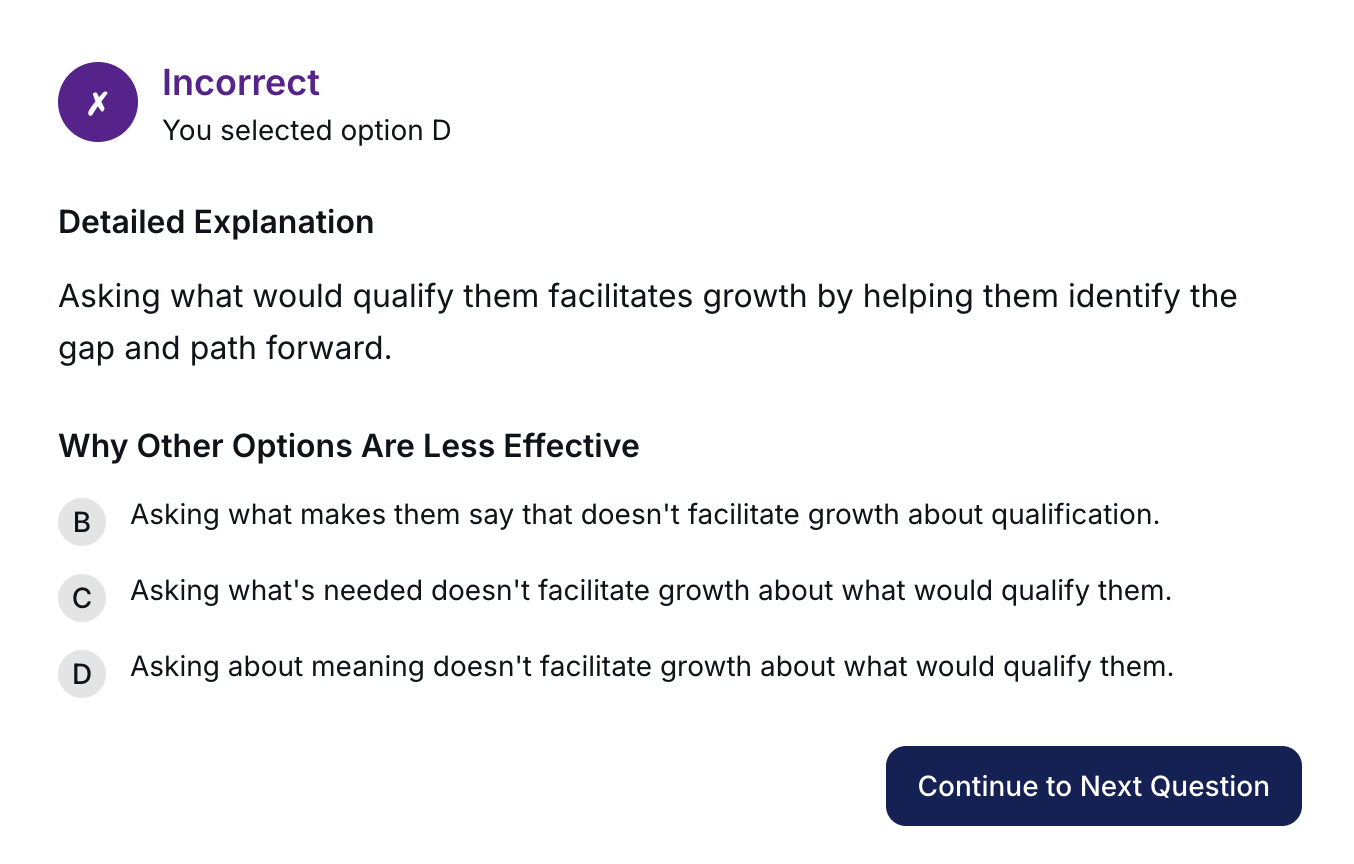The image size is (1354, 864).
Task: Select the 'Asking about meaning' explanation
Action: pyautogui.click(x=651, y=667)
